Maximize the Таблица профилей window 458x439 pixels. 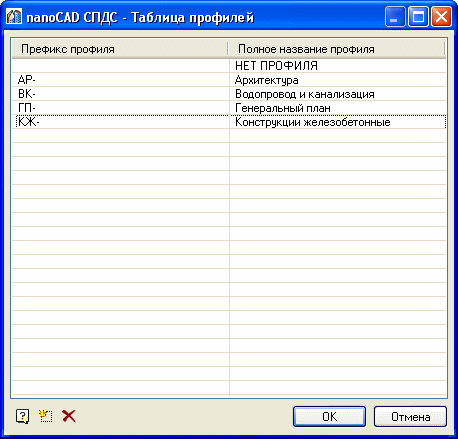(418, 17)
